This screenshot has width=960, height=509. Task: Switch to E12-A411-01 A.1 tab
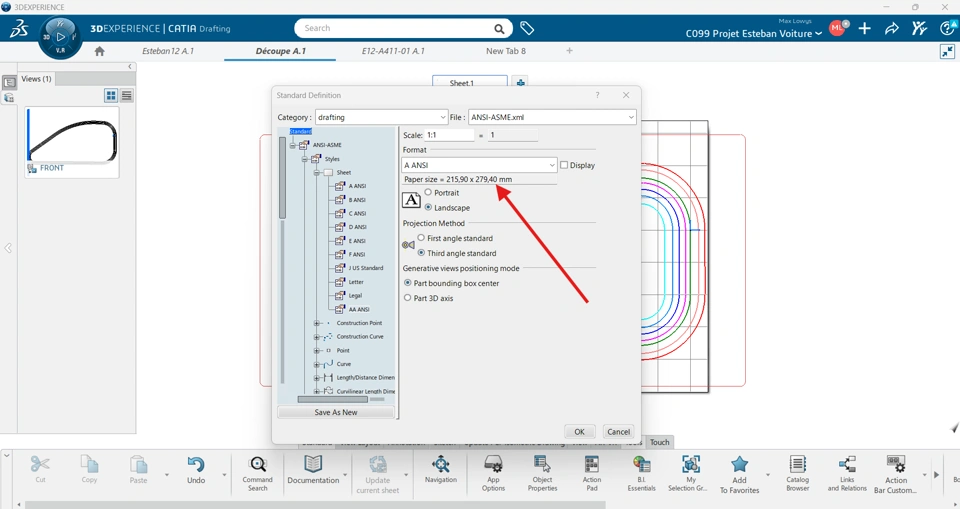click(x=393, y=51)
